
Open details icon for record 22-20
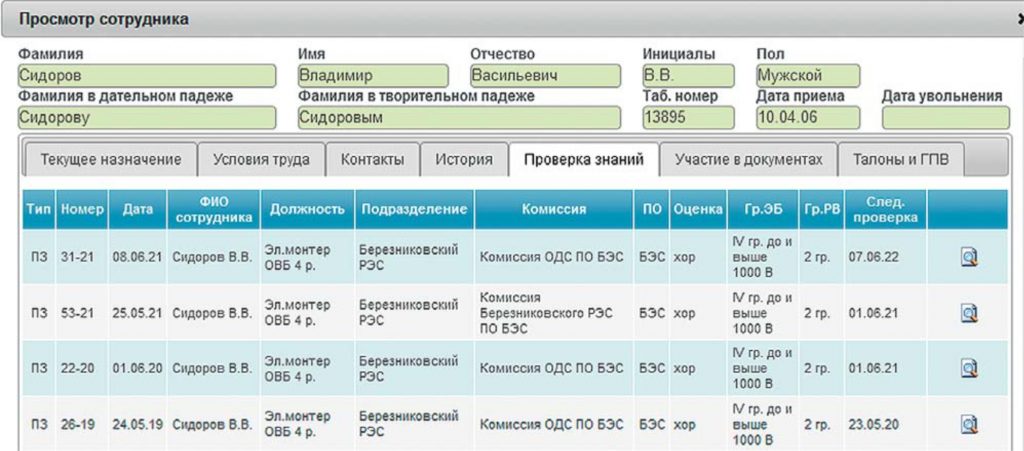click(968, 368)
